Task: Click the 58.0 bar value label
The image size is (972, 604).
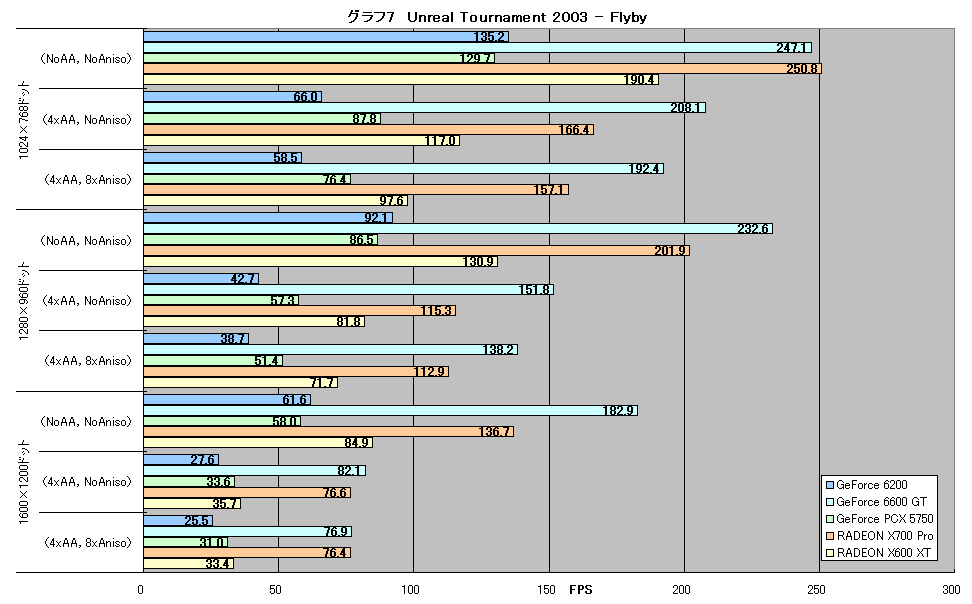Action: pyautogui.click(x=285, y=422)
